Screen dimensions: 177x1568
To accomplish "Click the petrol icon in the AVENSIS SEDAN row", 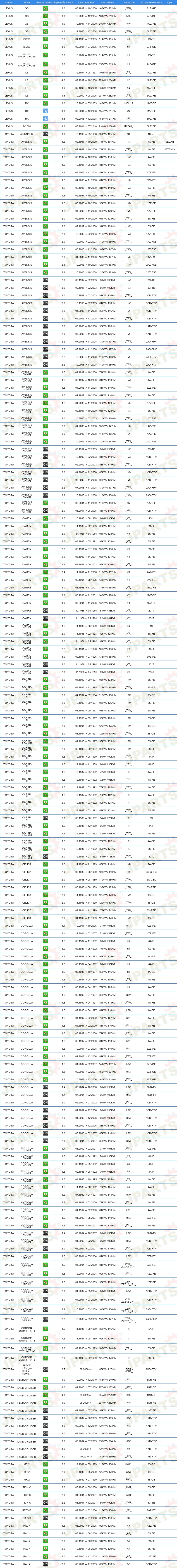I will pos(45,142).
